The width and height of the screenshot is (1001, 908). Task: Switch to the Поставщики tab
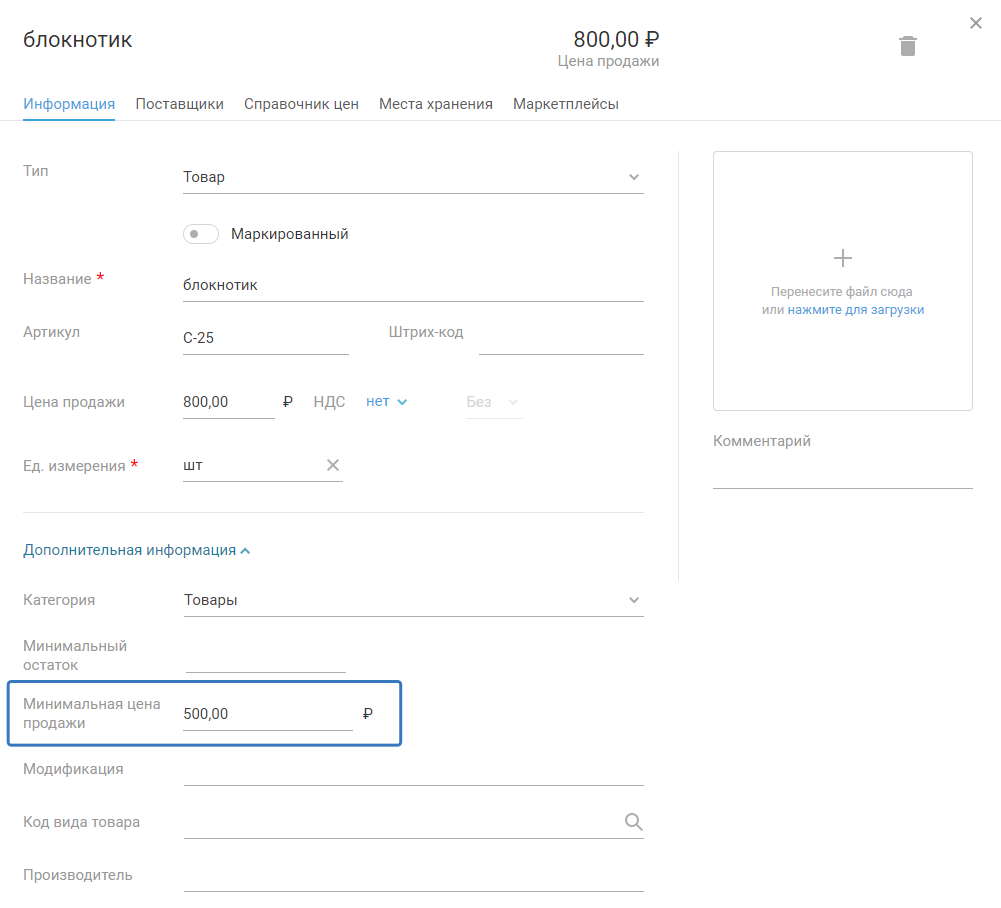pos(179,104)
